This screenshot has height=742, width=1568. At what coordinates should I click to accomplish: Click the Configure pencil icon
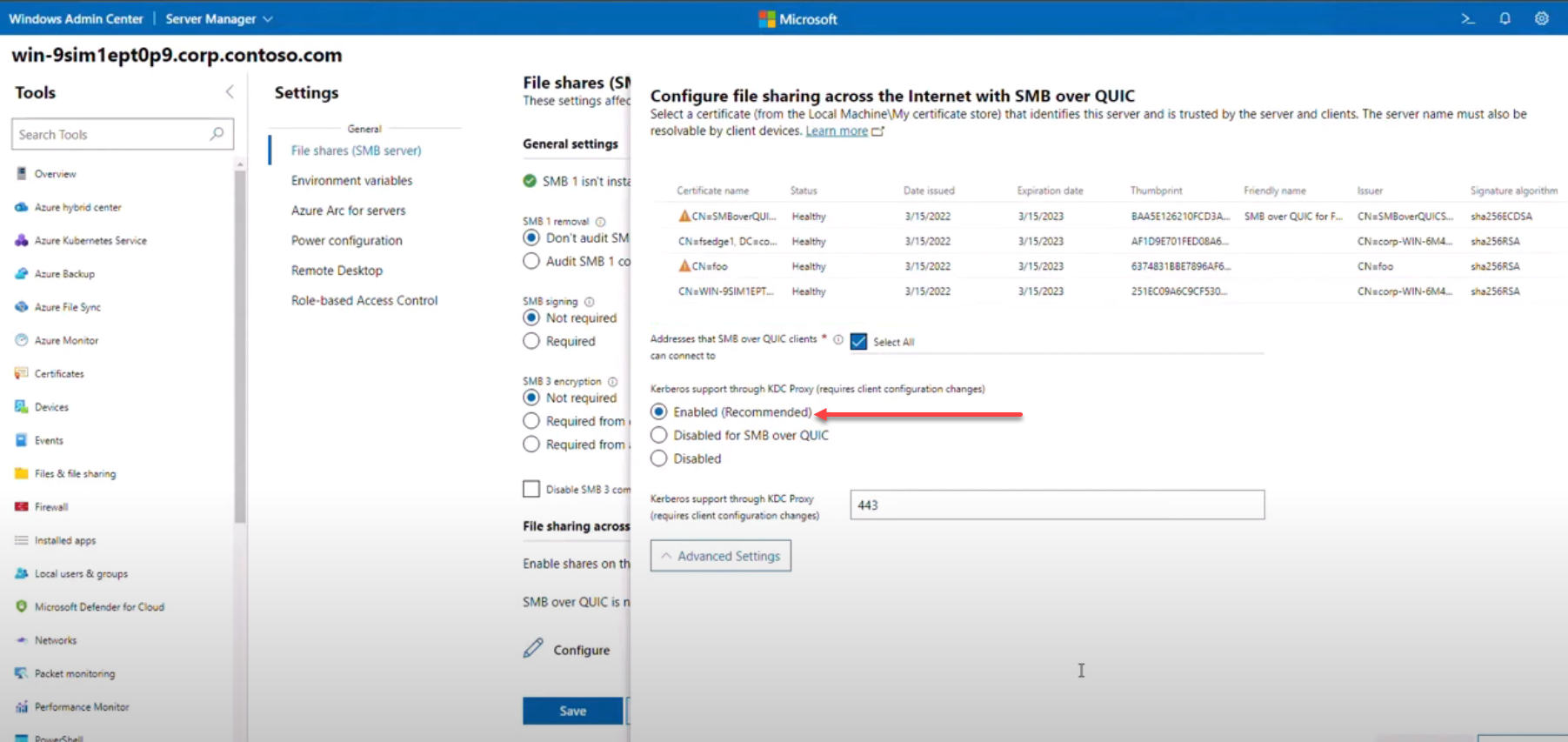pyautogui.click(x=533, y=649)
